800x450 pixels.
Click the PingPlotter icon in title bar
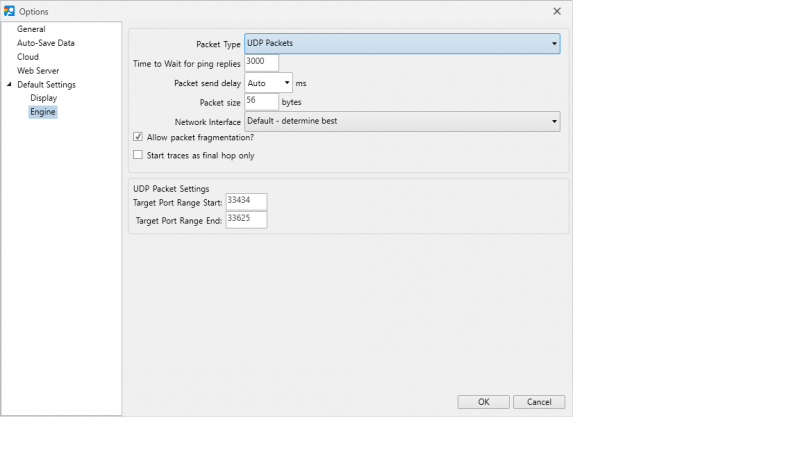pos(8,11)
